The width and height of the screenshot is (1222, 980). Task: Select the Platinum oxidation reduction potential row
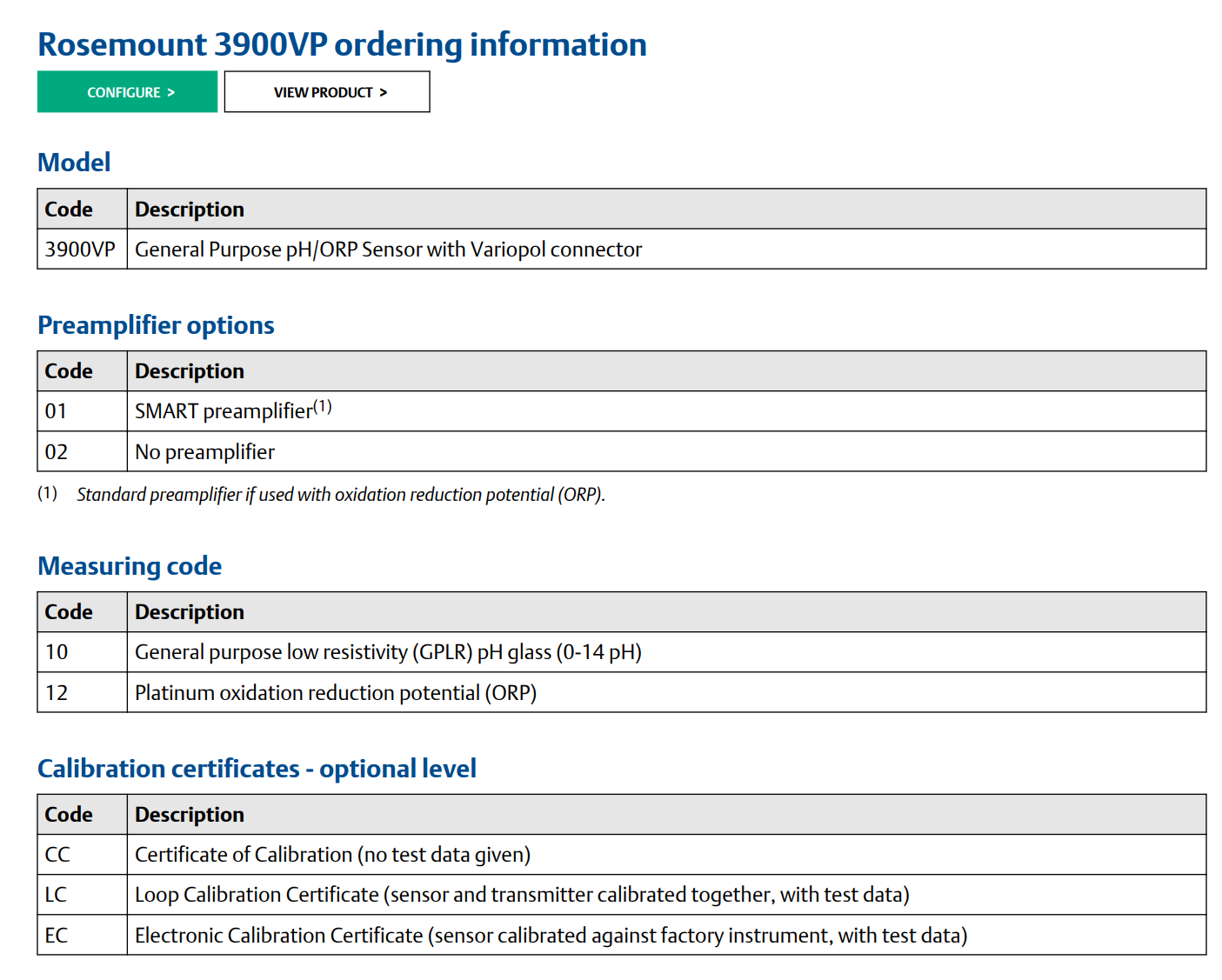tap(335, 693)
